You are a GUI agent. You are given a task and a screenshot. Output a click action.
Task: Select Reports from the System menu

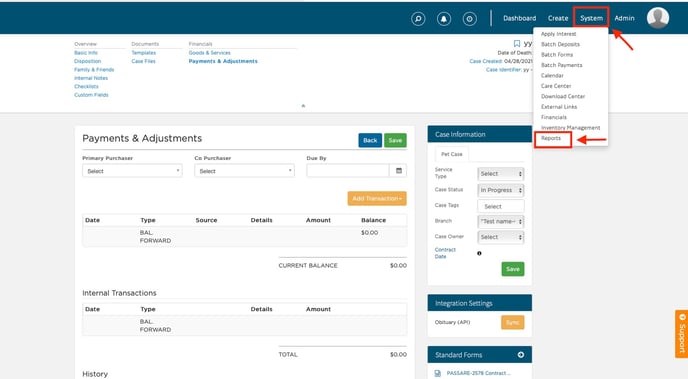pos(551,138)
